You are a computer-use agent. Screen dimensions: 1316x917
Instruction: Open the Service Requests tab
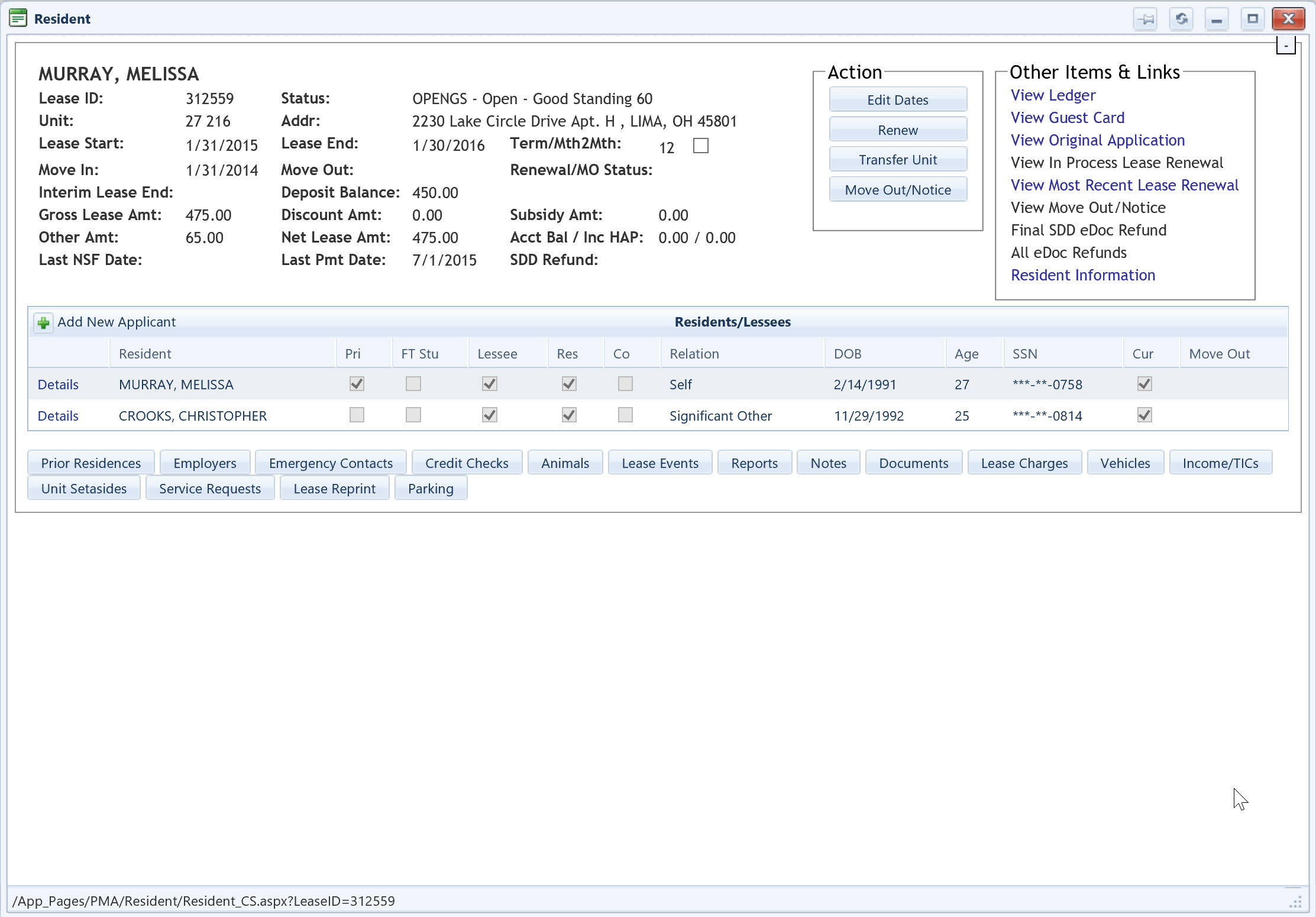click(x=209, y=489)
